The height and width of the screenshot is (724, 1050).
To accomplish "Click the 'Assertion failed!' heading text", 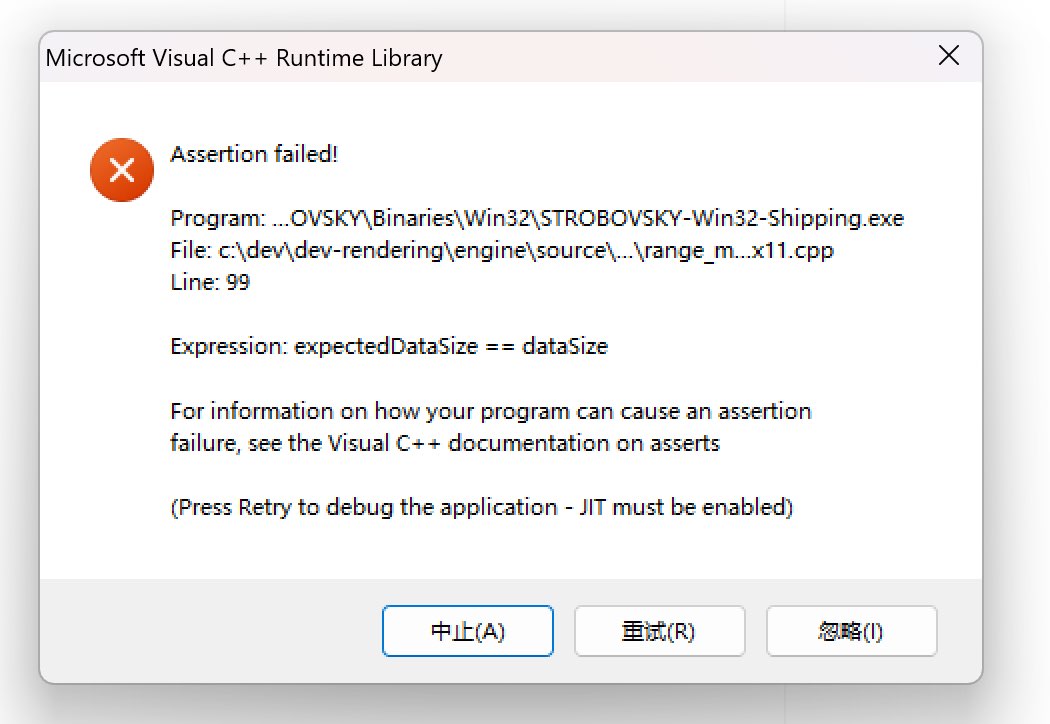I will (x=254, y=154).
